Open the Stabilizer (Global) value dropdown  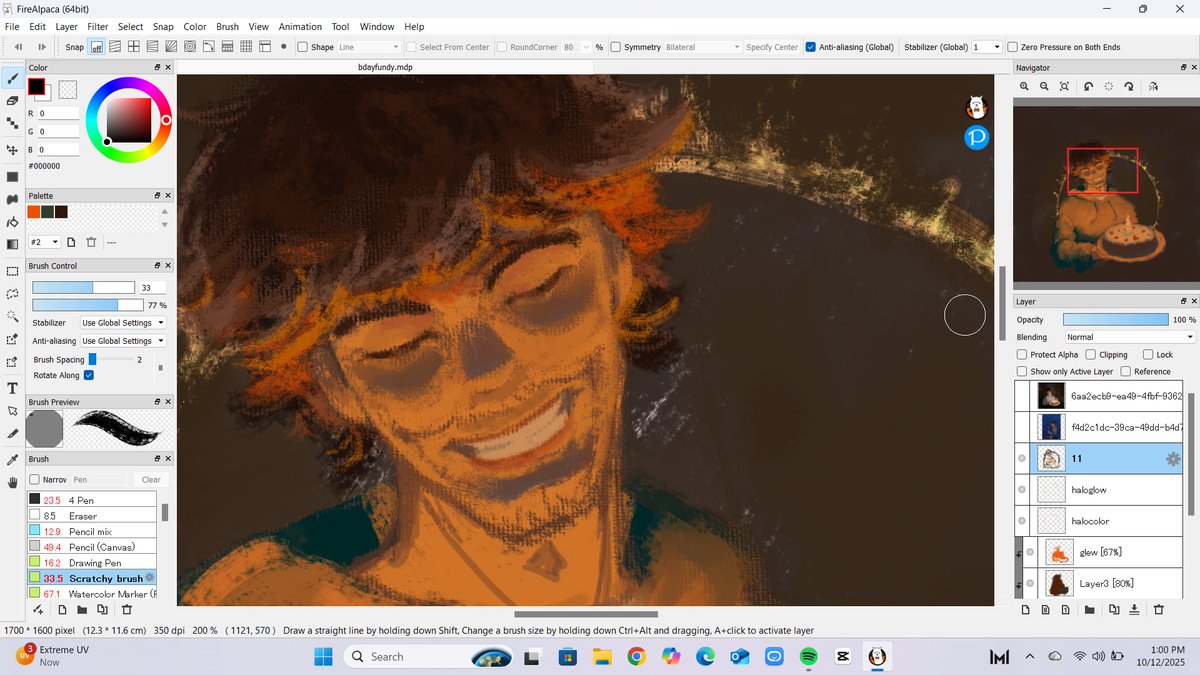[x=986, y=47]
